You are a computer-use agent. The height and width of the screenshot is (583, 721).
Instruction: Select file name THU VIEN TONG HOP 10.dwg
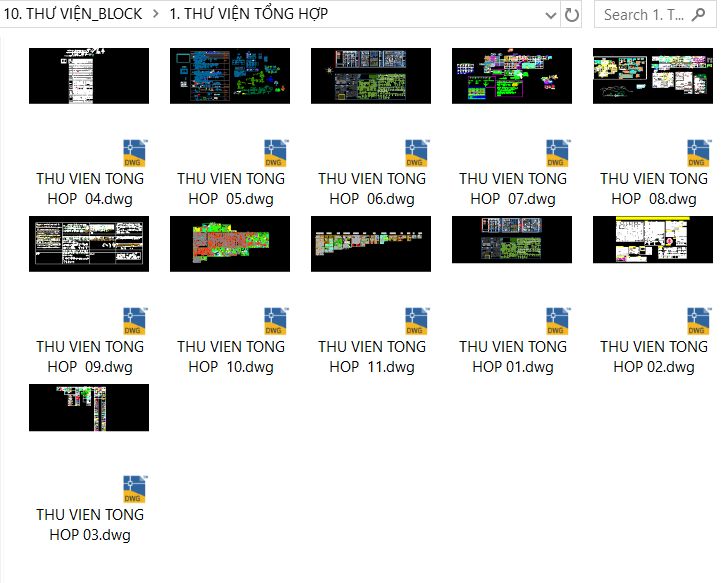coord(231,357)
